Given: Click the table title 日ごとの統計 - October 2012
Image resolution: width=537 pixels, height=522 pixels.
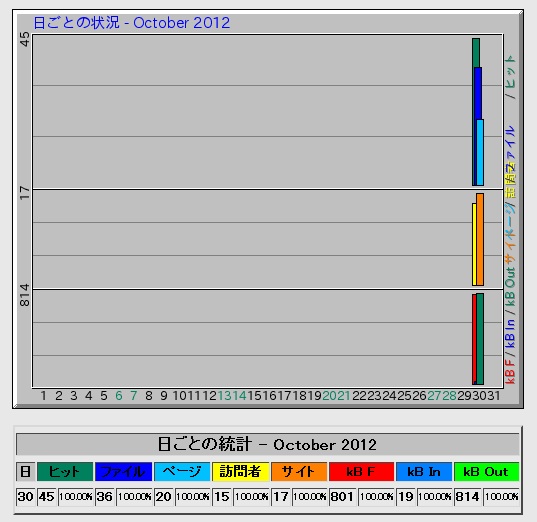Looking at the screenshot, I should (x=267, y=445).
